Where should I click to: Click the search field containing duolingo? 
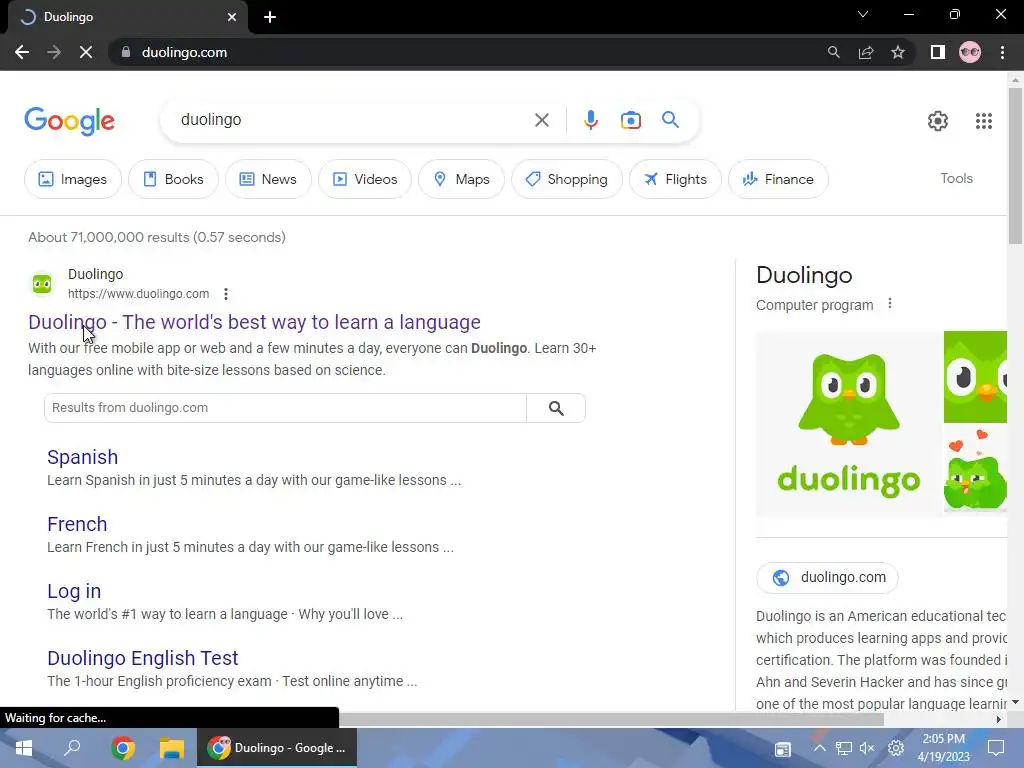coord(353,120)
